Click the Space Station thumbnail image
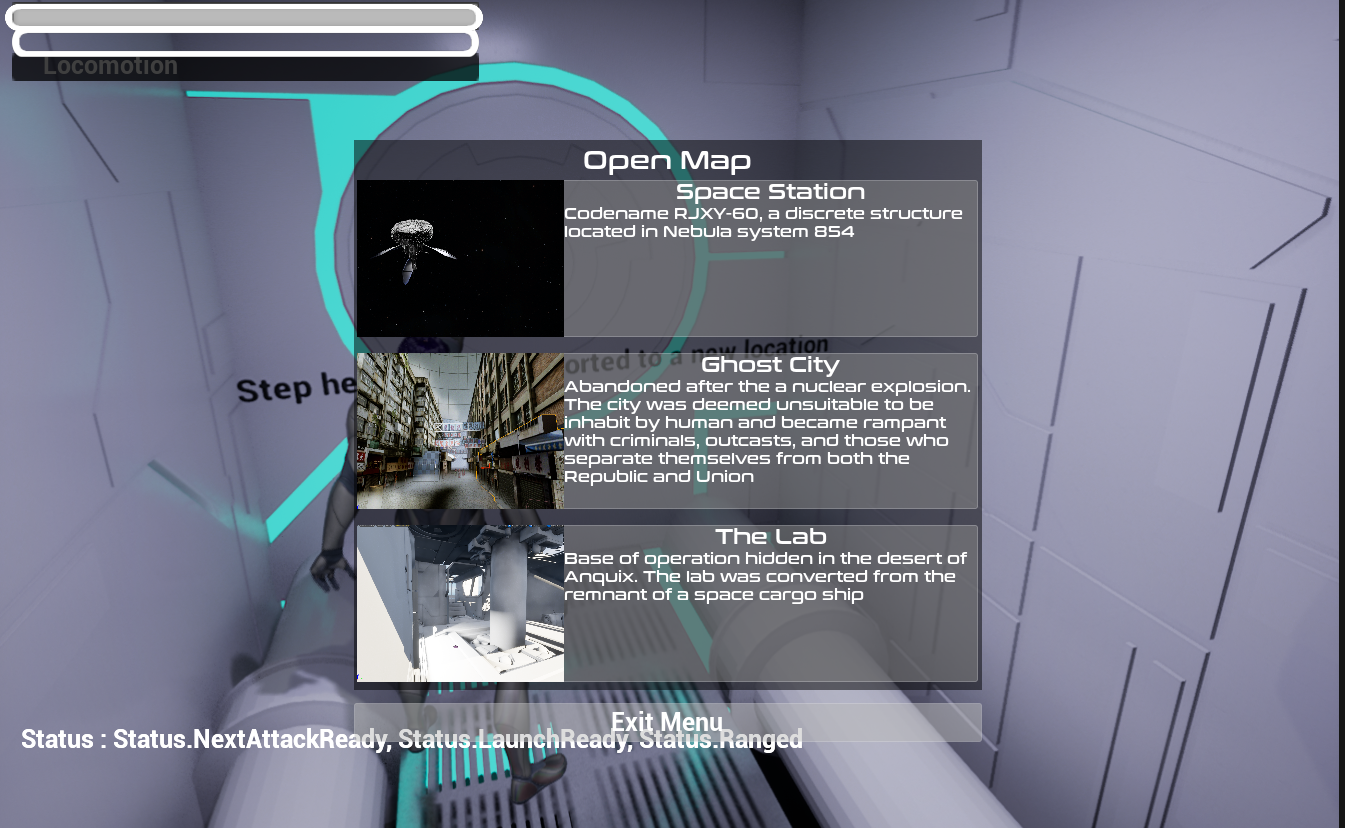 (x=460, y=258)
